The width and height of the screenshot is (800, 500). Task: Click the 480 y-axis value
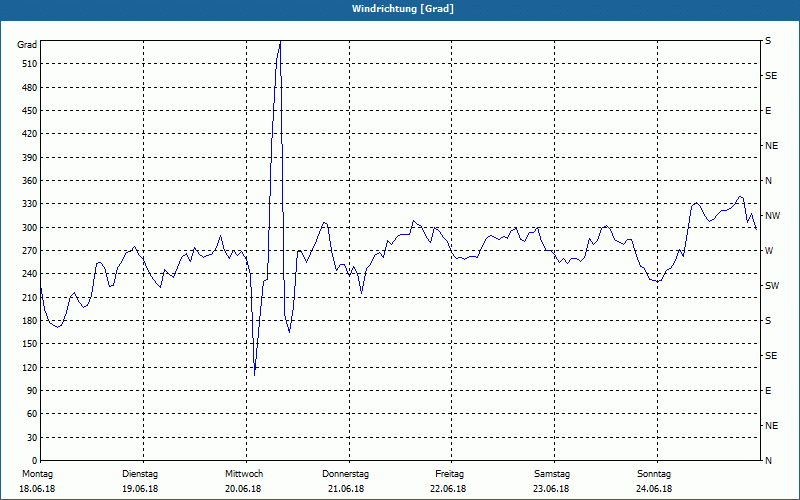[30, 88]
